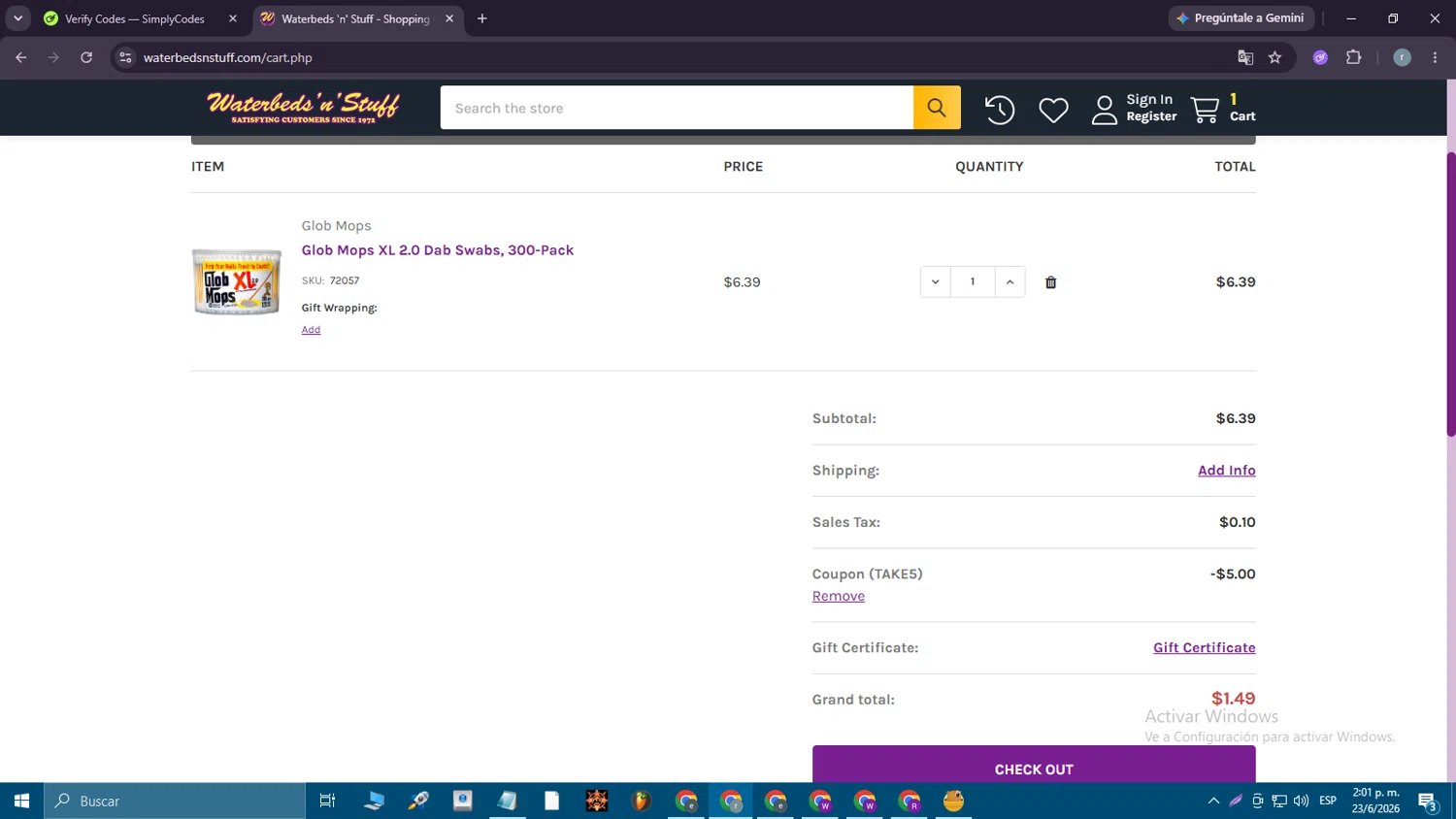Screen dimensions: 1456x819
Task: Click the QUANTITY column header
Action: click(989, 167)
